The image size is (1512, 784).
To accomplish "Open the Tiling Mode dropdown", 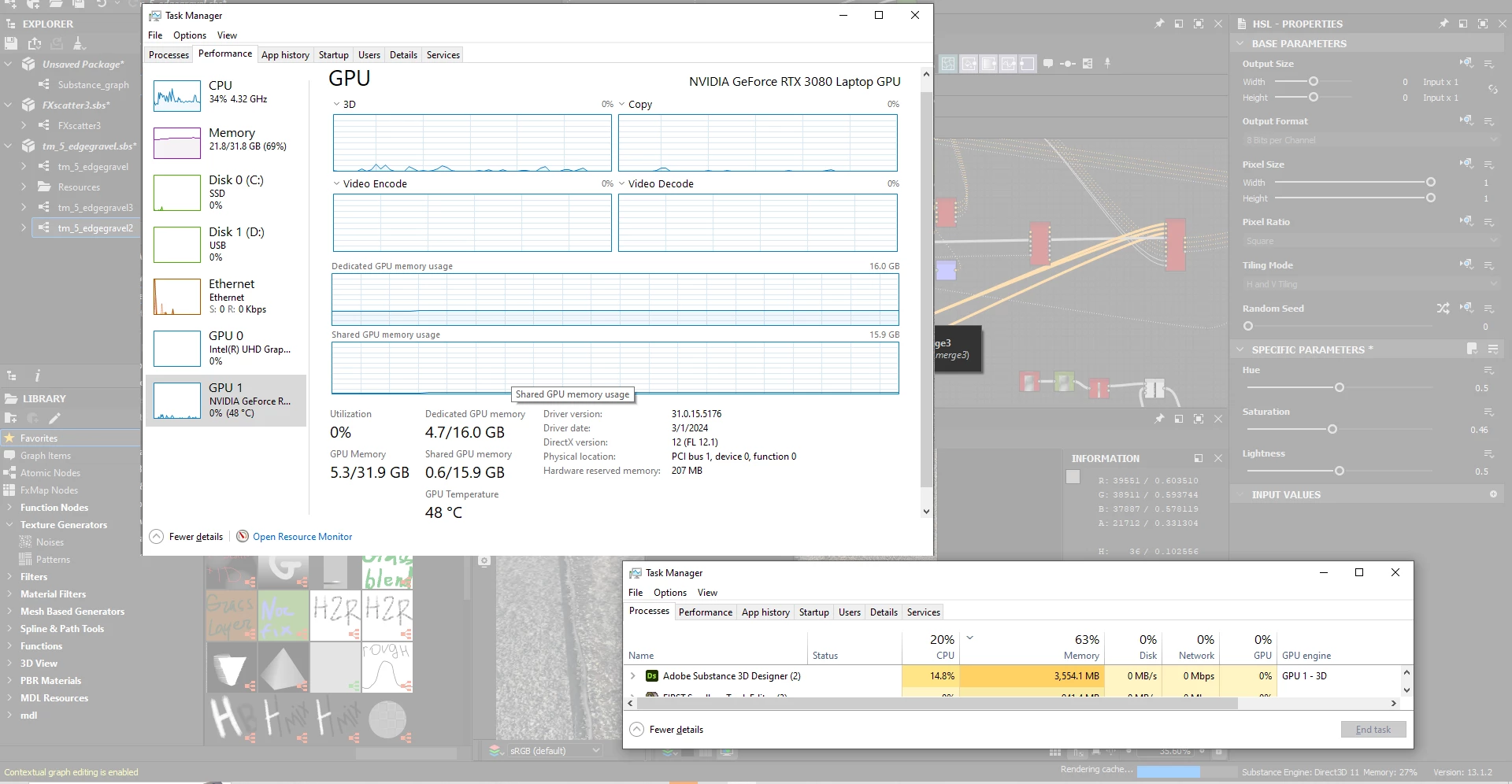I will click(x=1371, y=284).
